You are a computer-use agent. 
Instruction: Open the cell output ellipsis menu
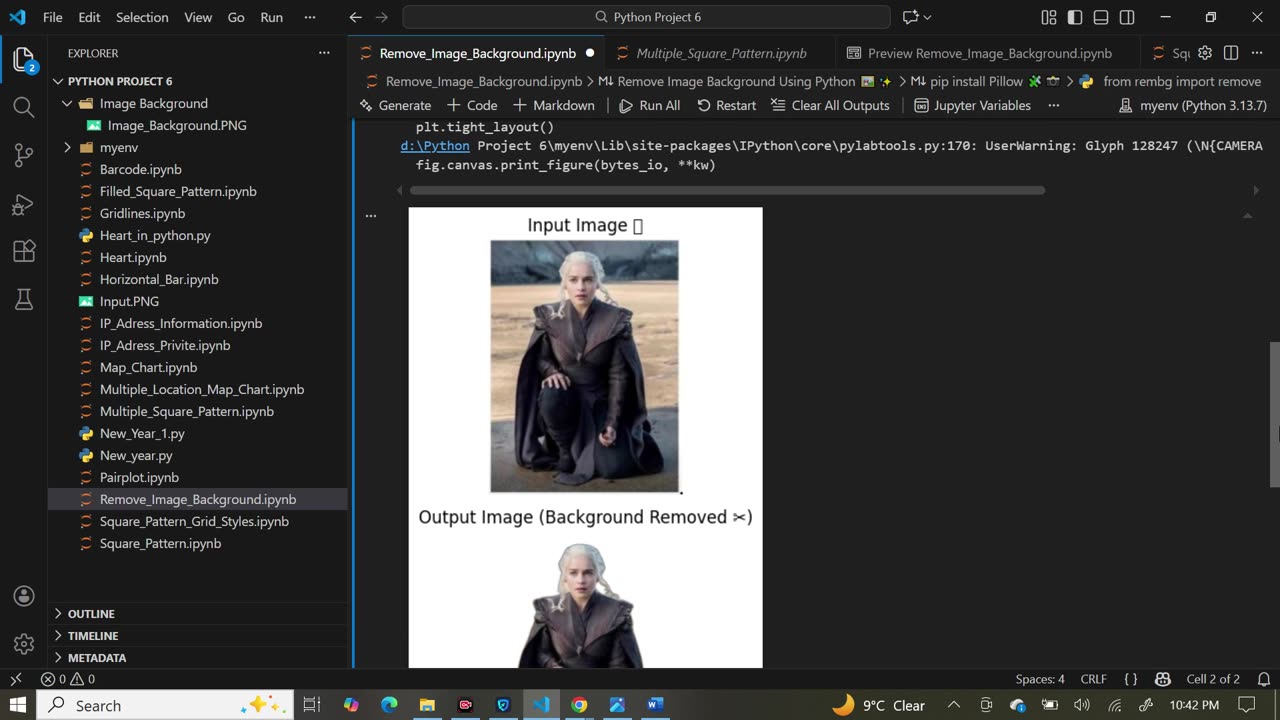tap(371, 215)
